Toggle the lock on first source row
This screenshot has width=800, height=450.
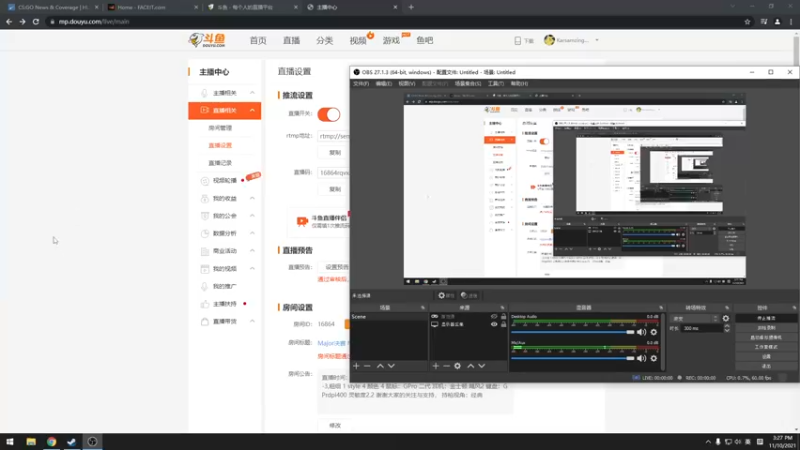504,317
